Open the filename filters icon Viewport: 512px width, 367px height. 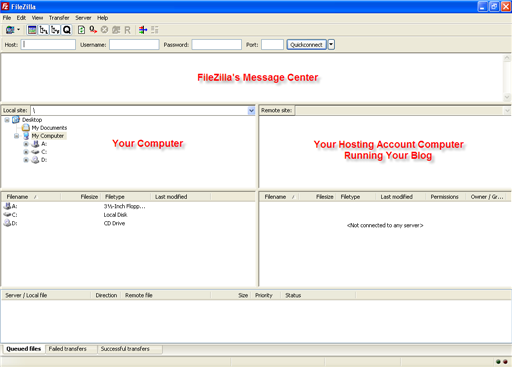point(143,30)
